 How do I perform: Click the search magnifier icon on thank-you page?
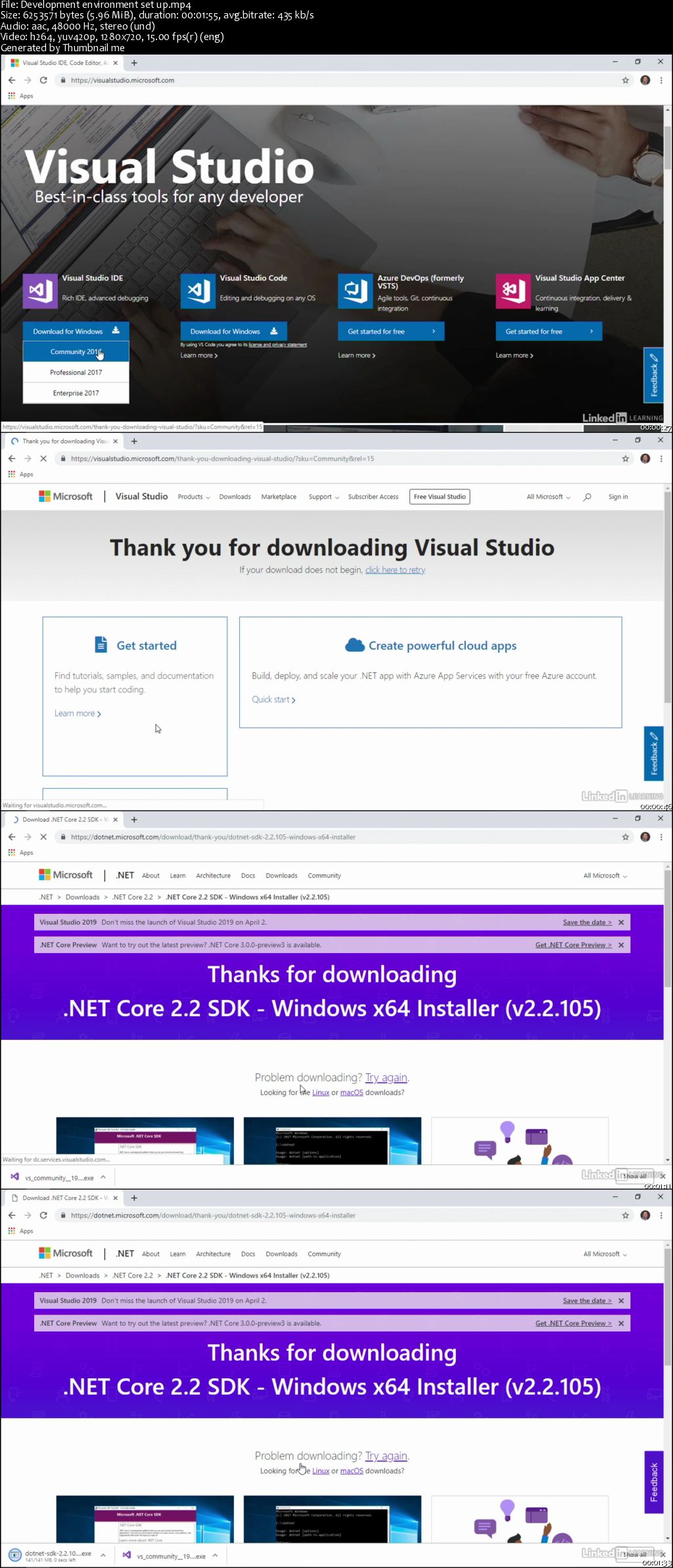(x=587, y=497)
